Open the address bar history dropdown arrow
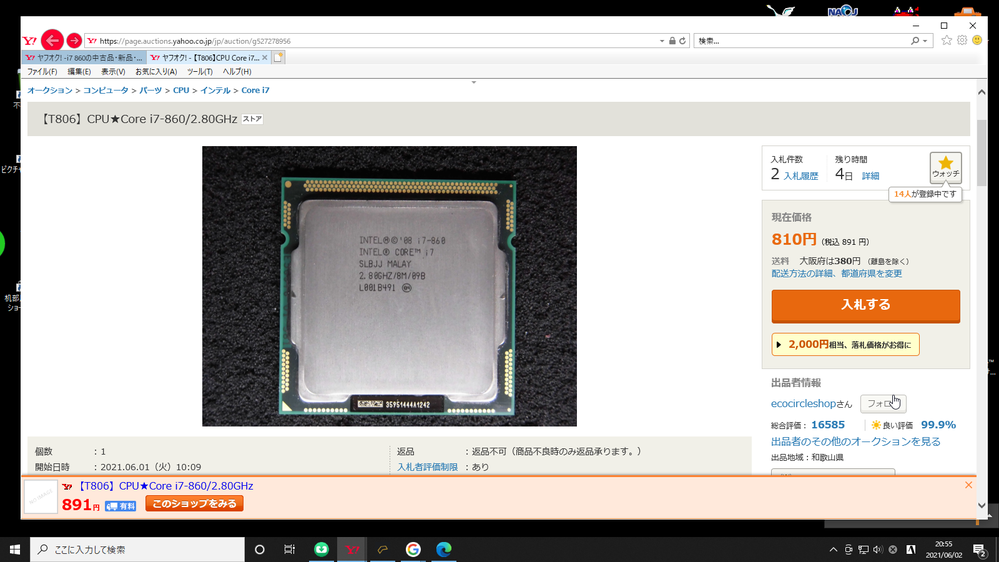This screenshot has height=562, width=999. click(661, 41)
